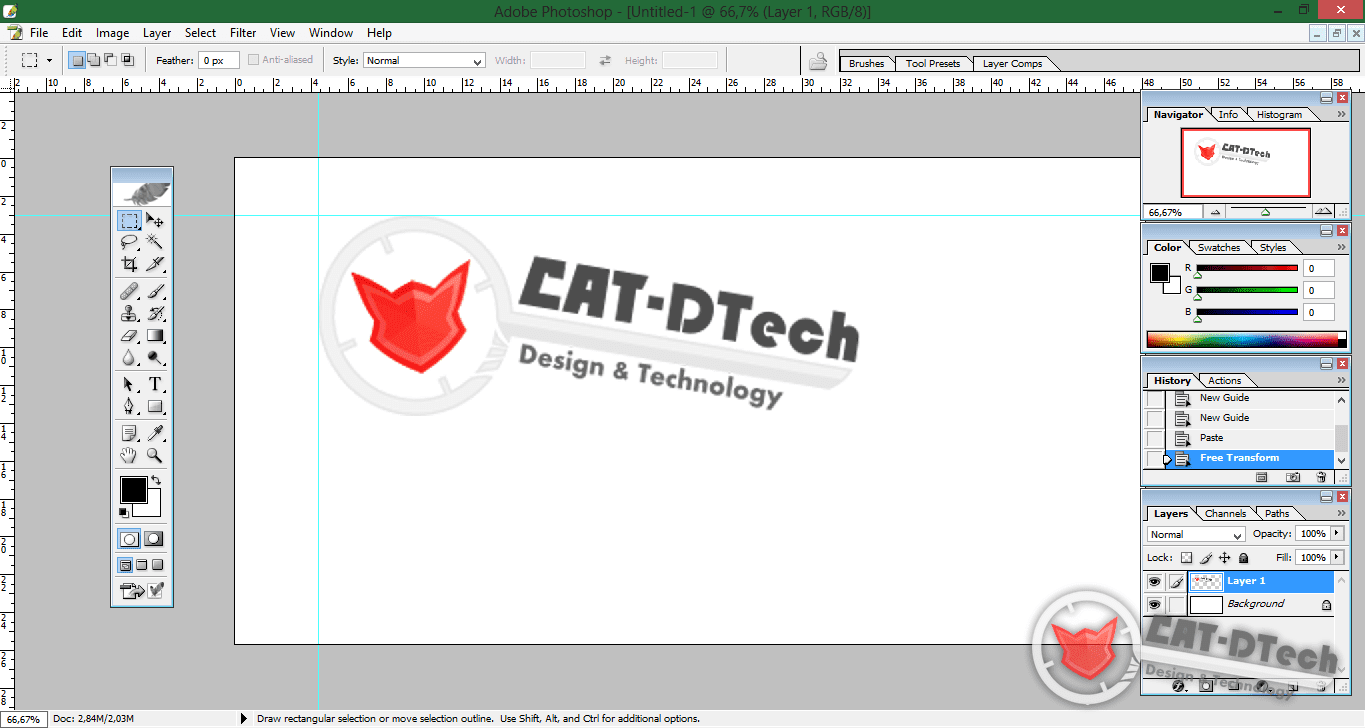Image resolution: width=1365 pixels, height=728 pixels.
Task: Switch to the Channels tab
Action: click(1225, 514)
